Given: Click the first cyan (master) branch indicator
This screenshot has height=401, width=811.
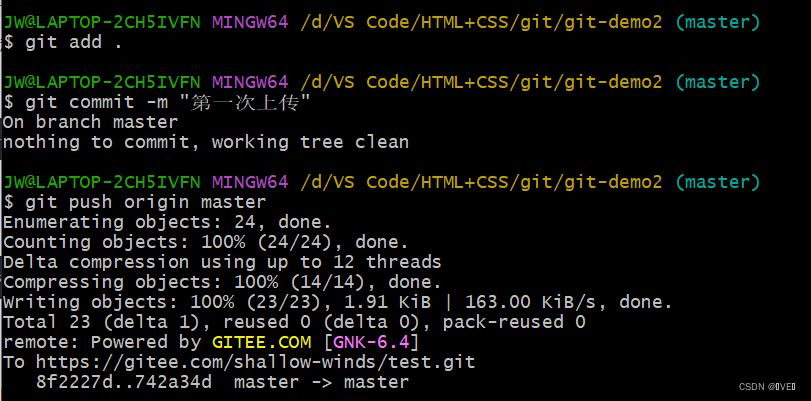Looking at the screenshot, I should click(x=718, y=22).
